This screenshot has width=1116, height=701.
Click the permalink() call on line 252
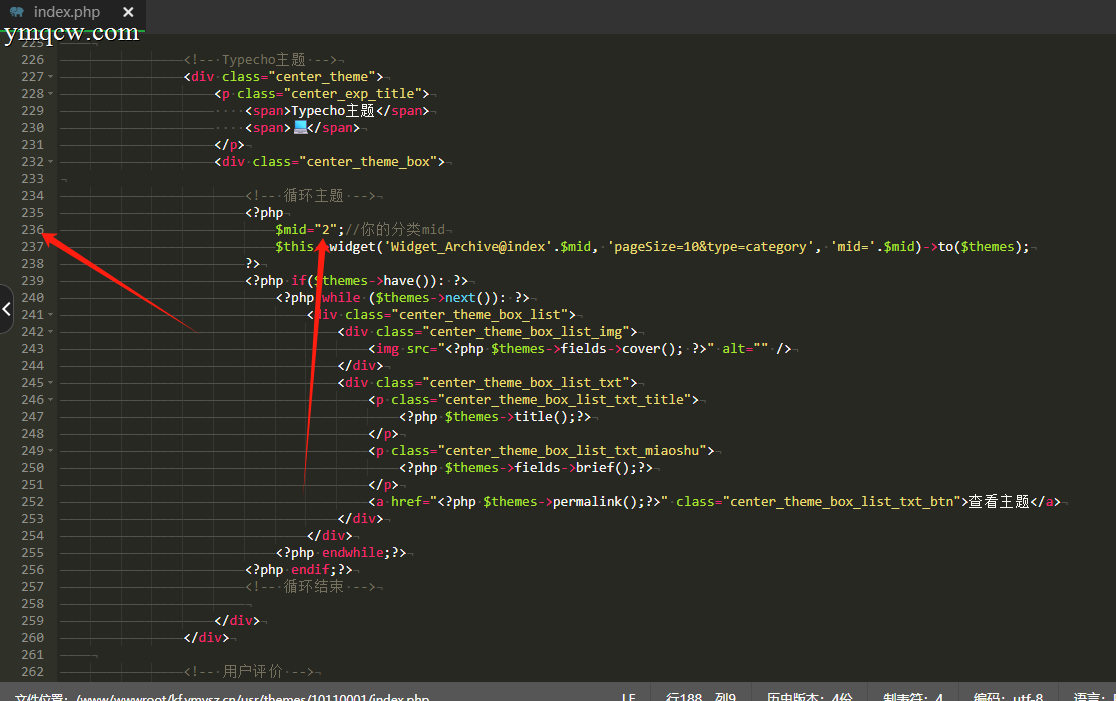click(599, 502)
